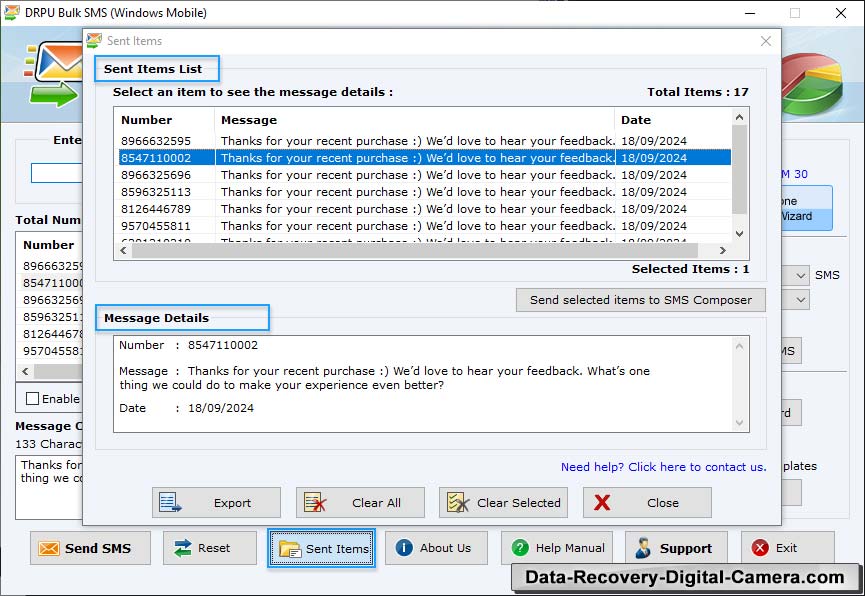
Task: Click the number 8547110002 in Message Details
Action: point(223,345)
